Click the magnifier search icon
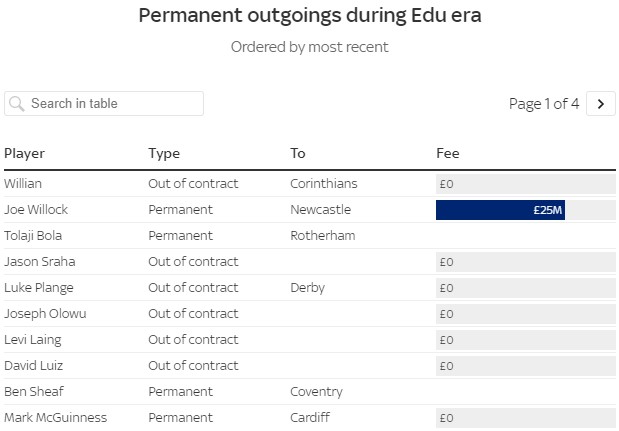The width and height of the screenshot is (619, 431). pos(16,104)
